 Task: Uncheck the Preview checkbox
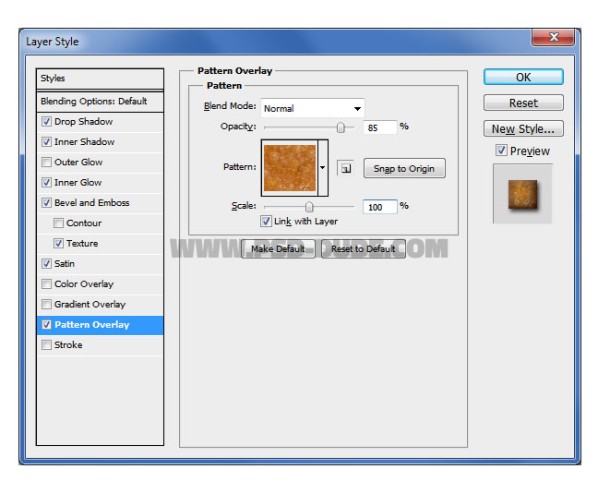coord(501,150)
